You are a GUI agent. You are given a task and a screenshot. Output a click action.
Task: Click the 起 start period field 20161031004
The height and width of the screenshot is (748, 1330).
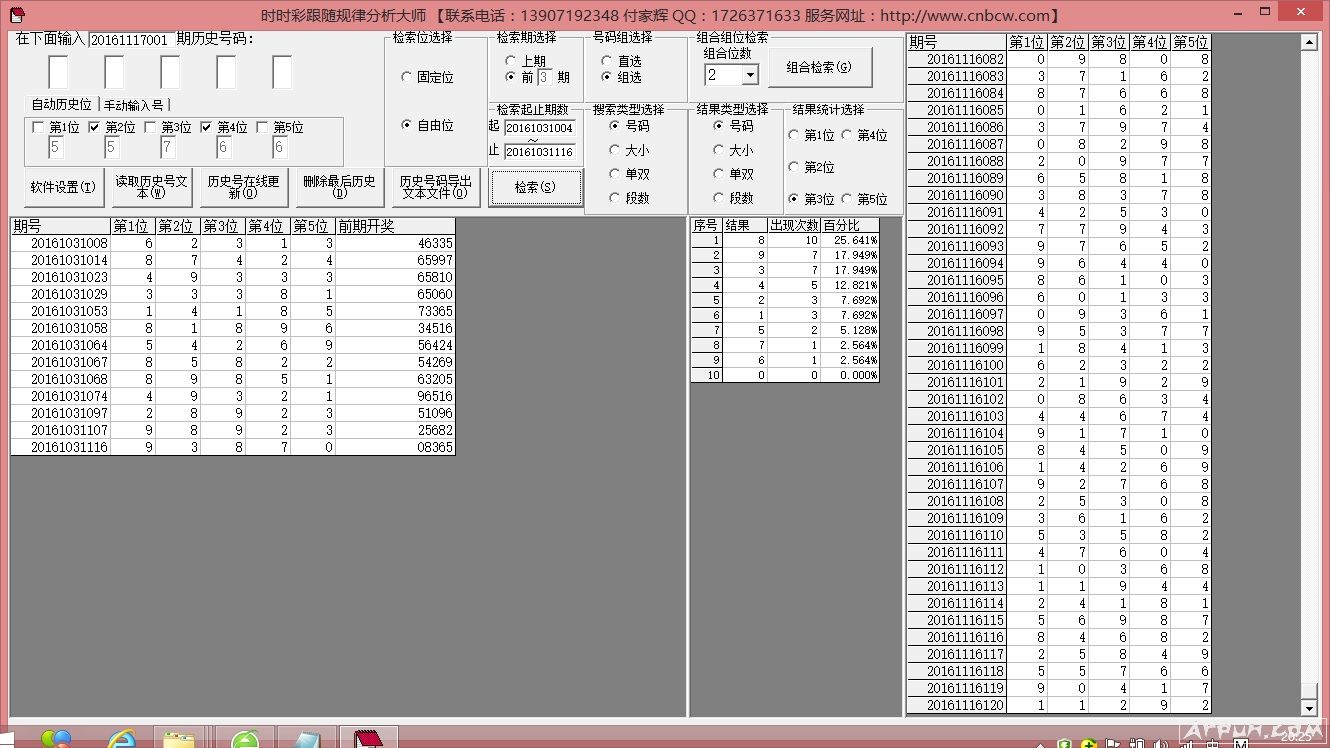(539, 127)
